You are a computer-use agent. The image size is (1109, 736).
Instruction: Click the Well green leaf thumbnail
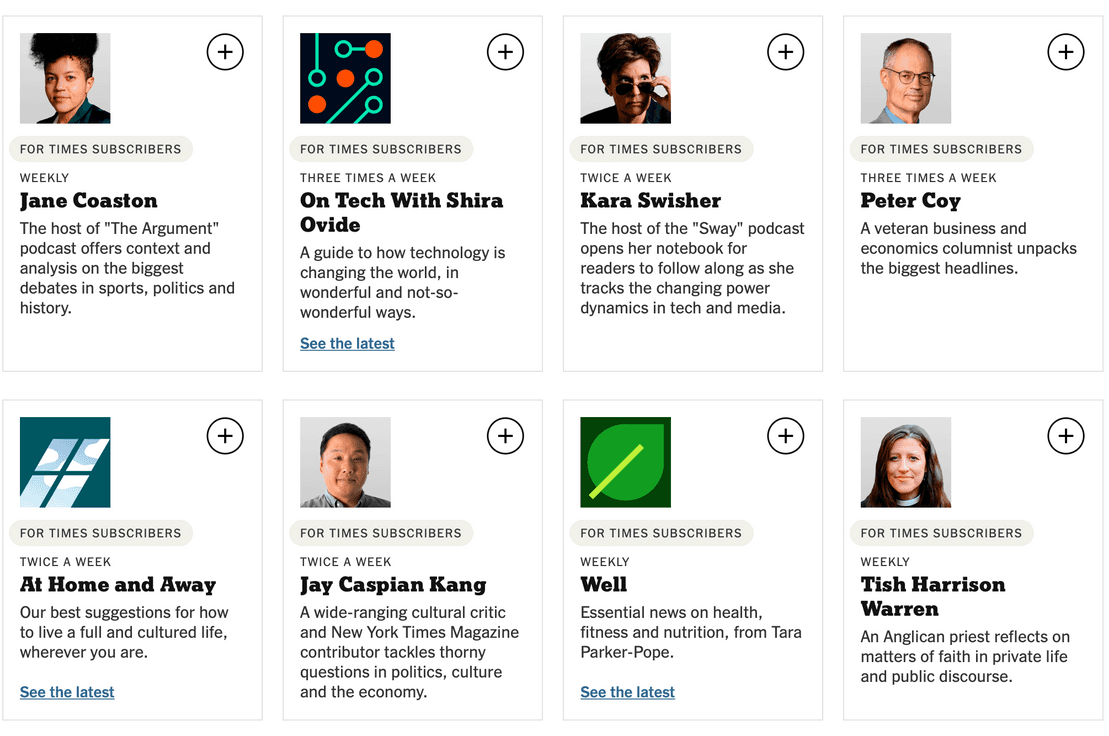(x=625, y=462)
